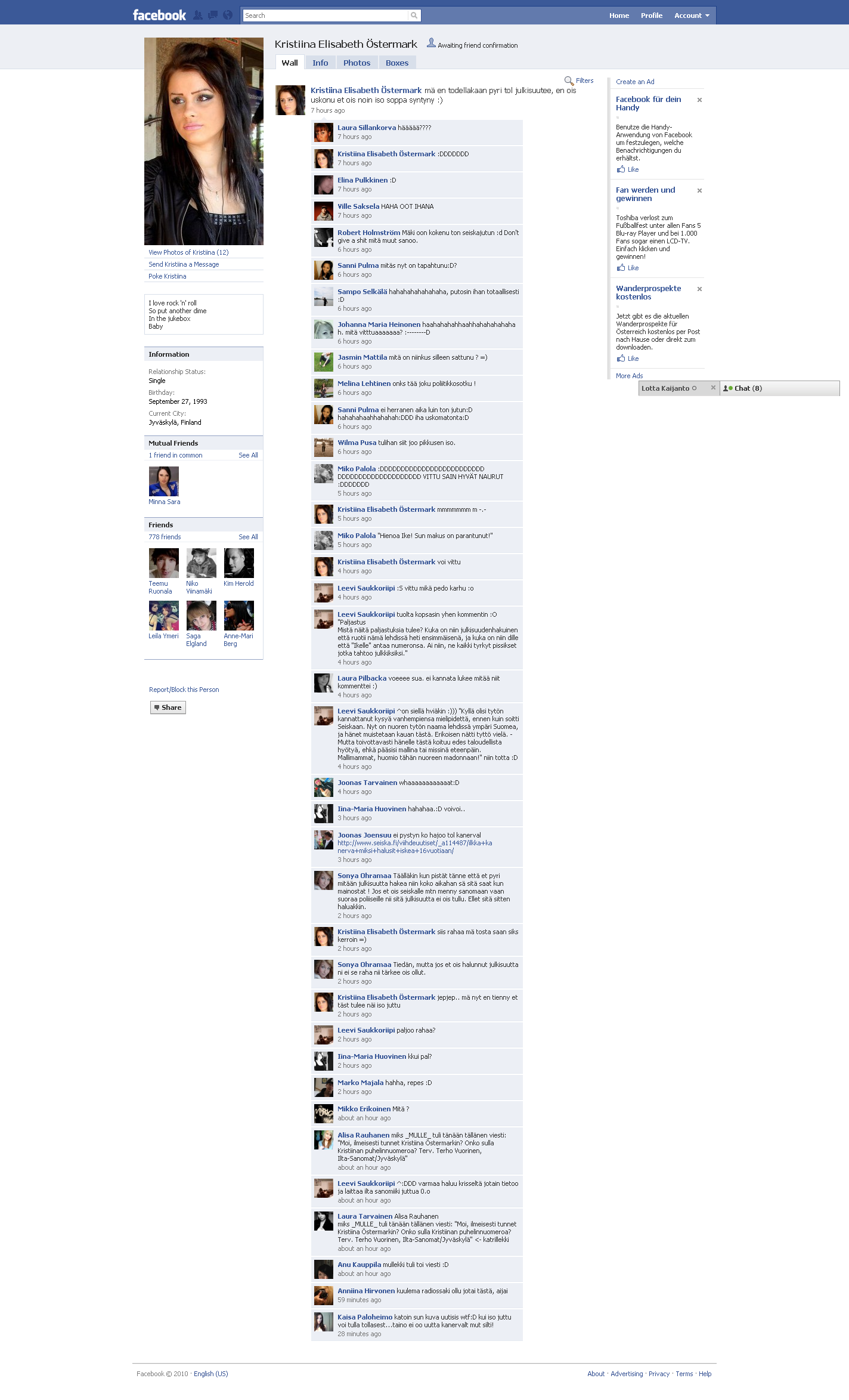This screenshot has width=849, height=1400.
Task: Open wall Filters magnifier icon
Action: click(x=569, y=81)
